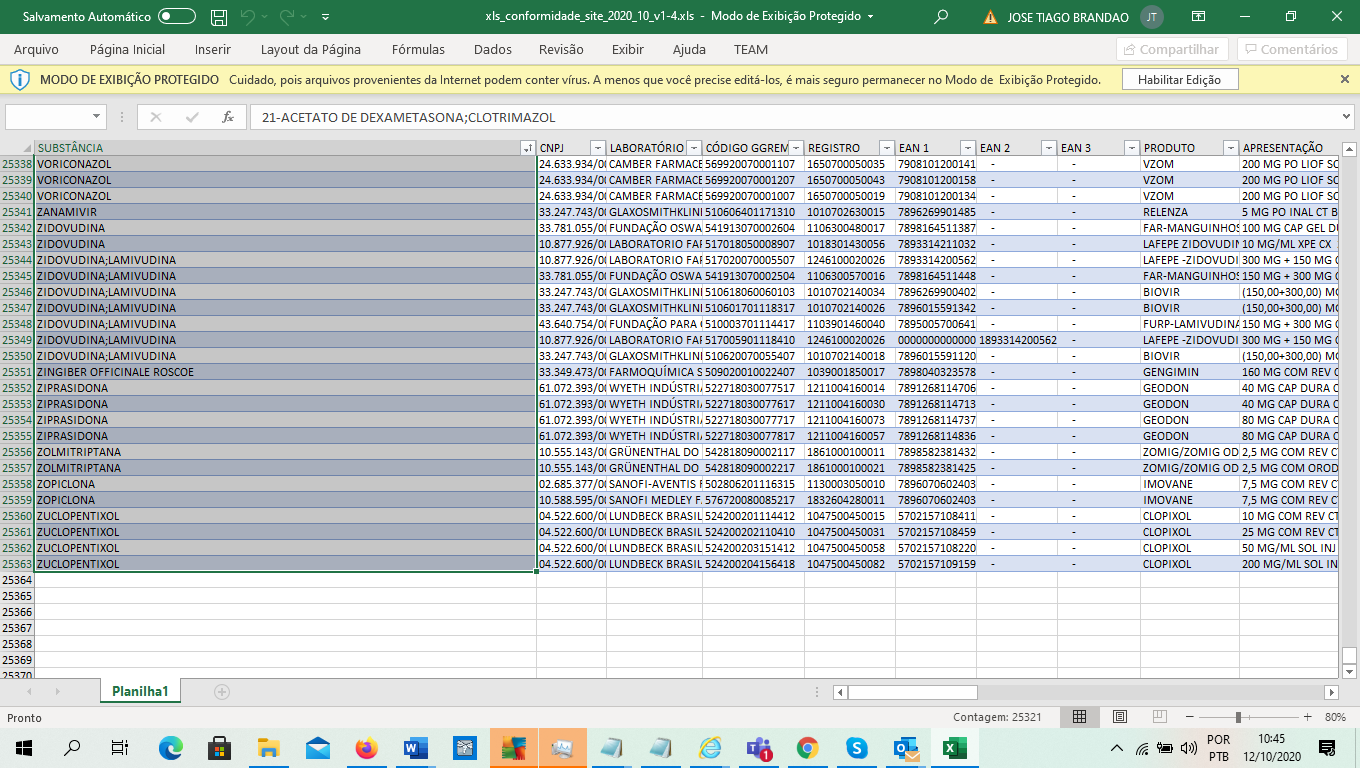Open the quick access toolbar customize arrow
The image size is (1360, 768).
coord(325,17)
